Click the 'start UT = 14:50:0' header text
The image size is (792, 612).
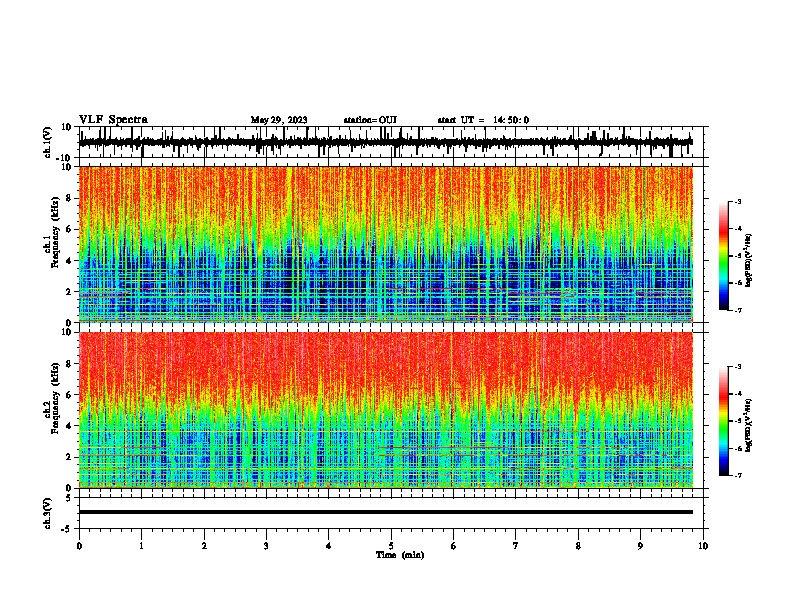coord(483,120)
